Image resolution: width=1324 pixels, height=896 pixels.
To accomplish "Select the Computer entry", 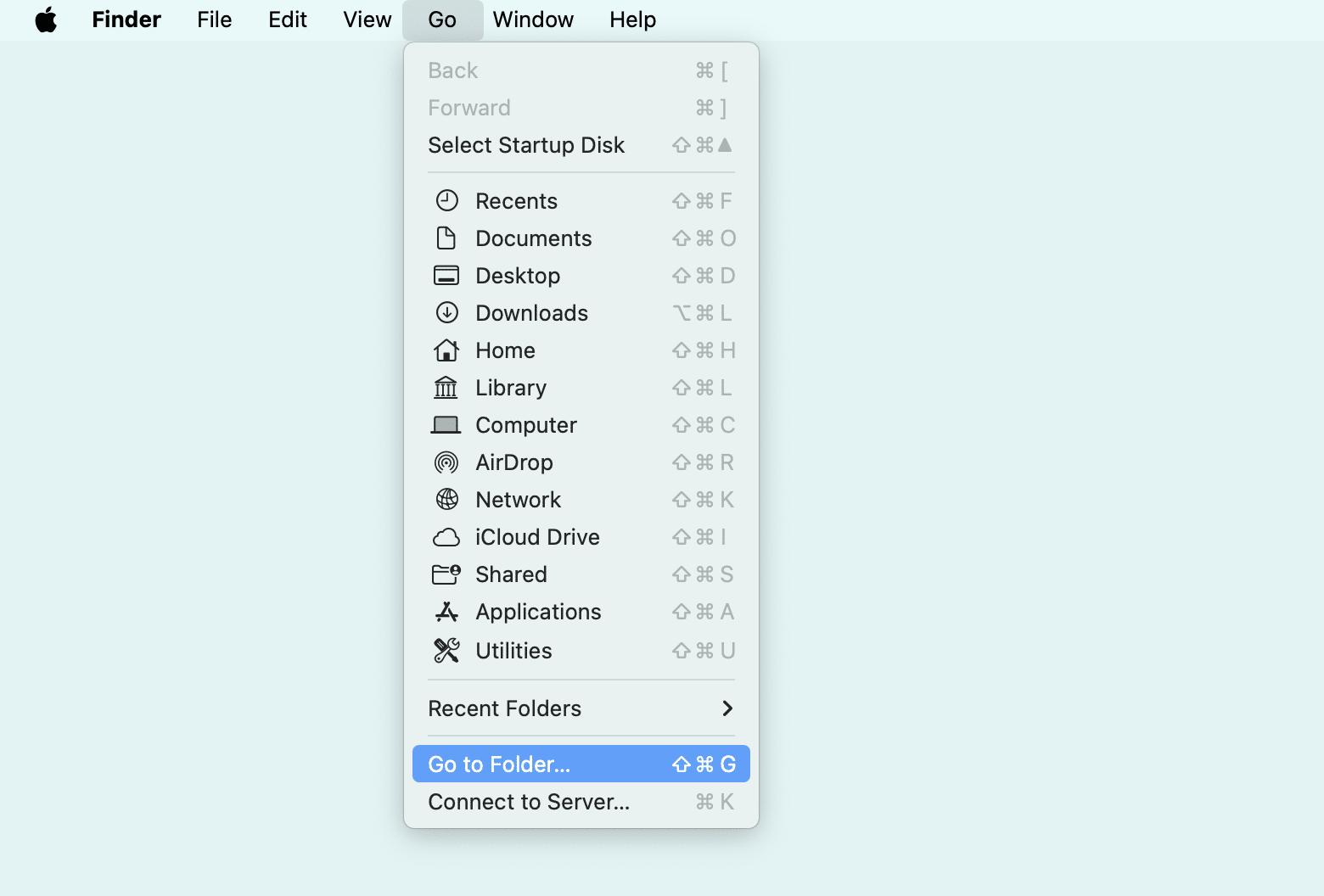I will [526, 424].
